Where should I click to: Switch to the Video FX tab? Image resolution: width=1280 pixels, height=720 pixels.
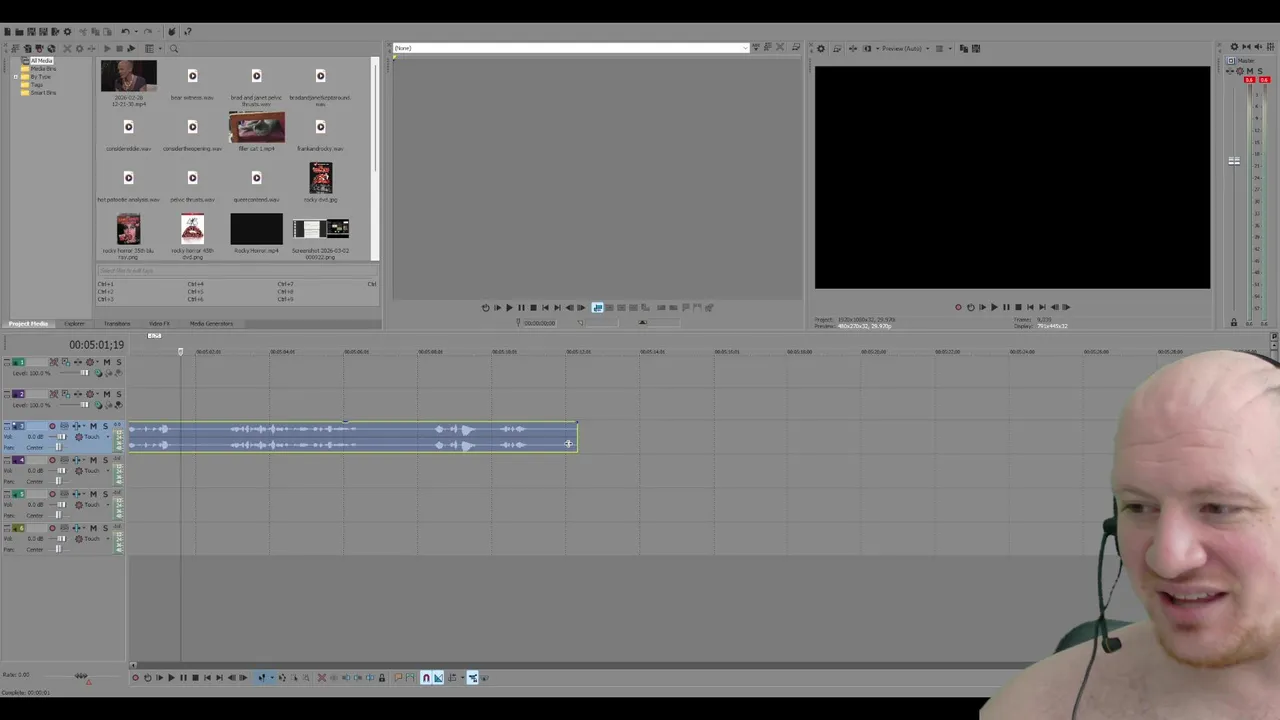pyautogui.click(x=159, y=324)
